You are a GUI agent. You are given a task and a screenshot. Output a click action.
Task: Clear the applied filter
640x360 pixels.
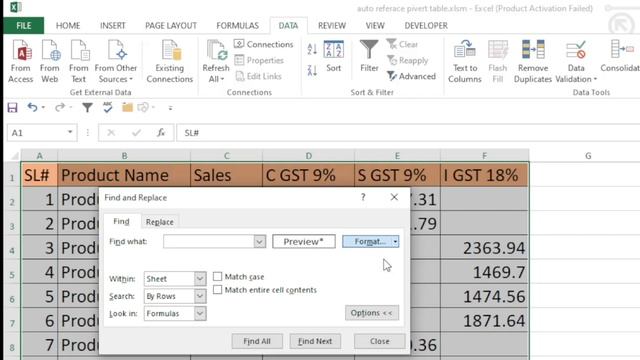click(x=402, y=44)
